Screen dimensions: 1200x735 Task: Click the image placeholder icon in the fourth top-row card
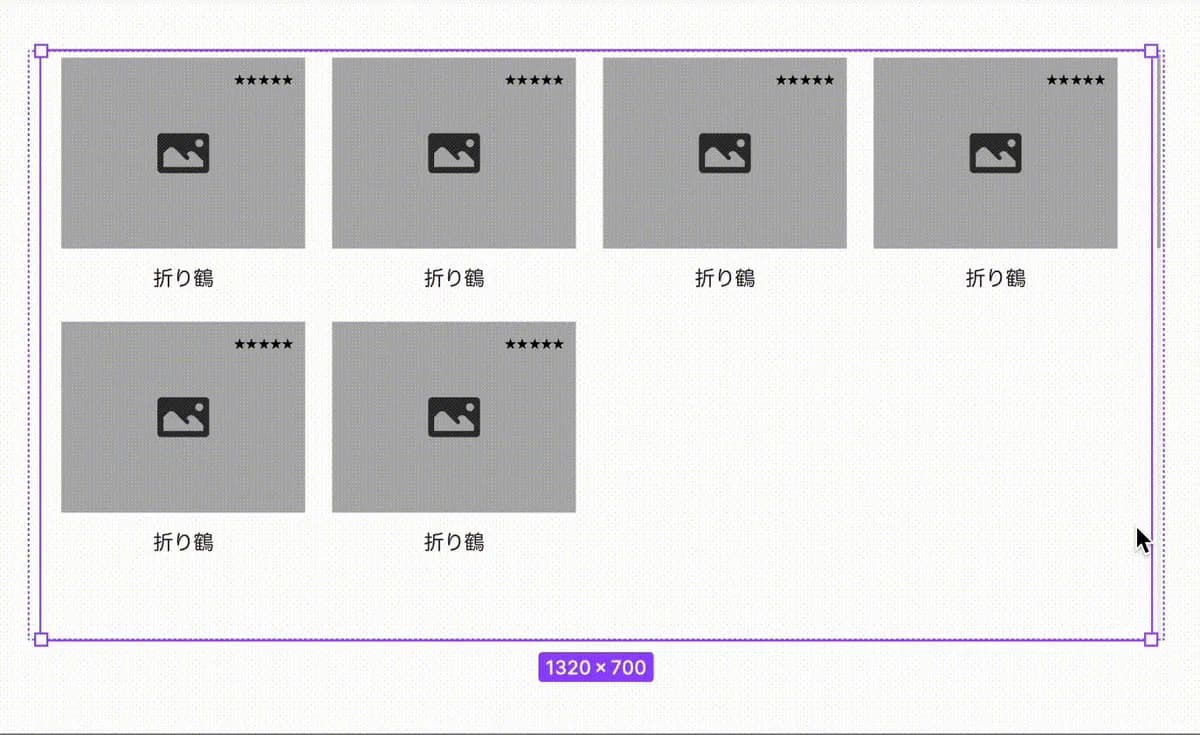(x=995, y=153)
